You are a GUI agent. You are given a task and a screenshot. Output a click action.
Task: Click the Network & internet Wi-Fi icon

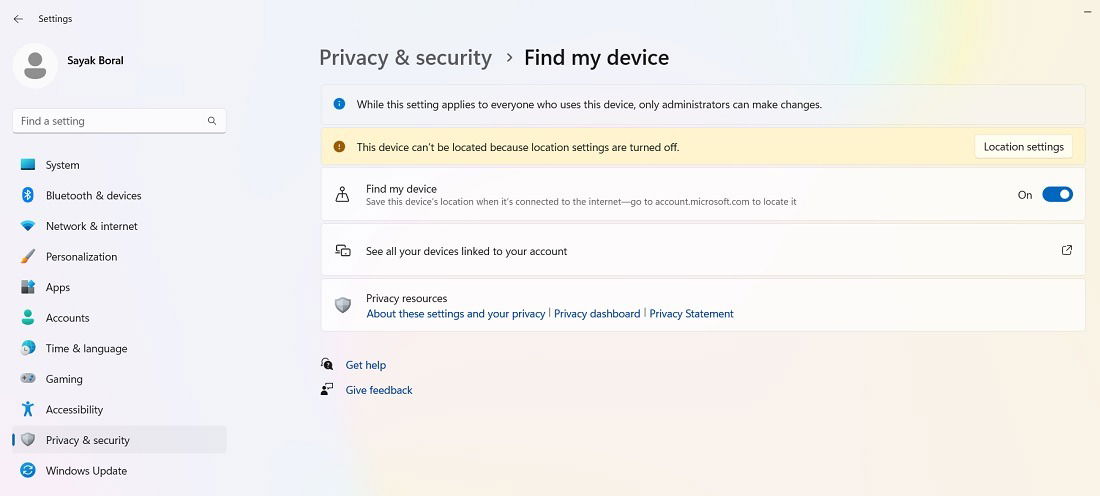click(x=28, y=226)
